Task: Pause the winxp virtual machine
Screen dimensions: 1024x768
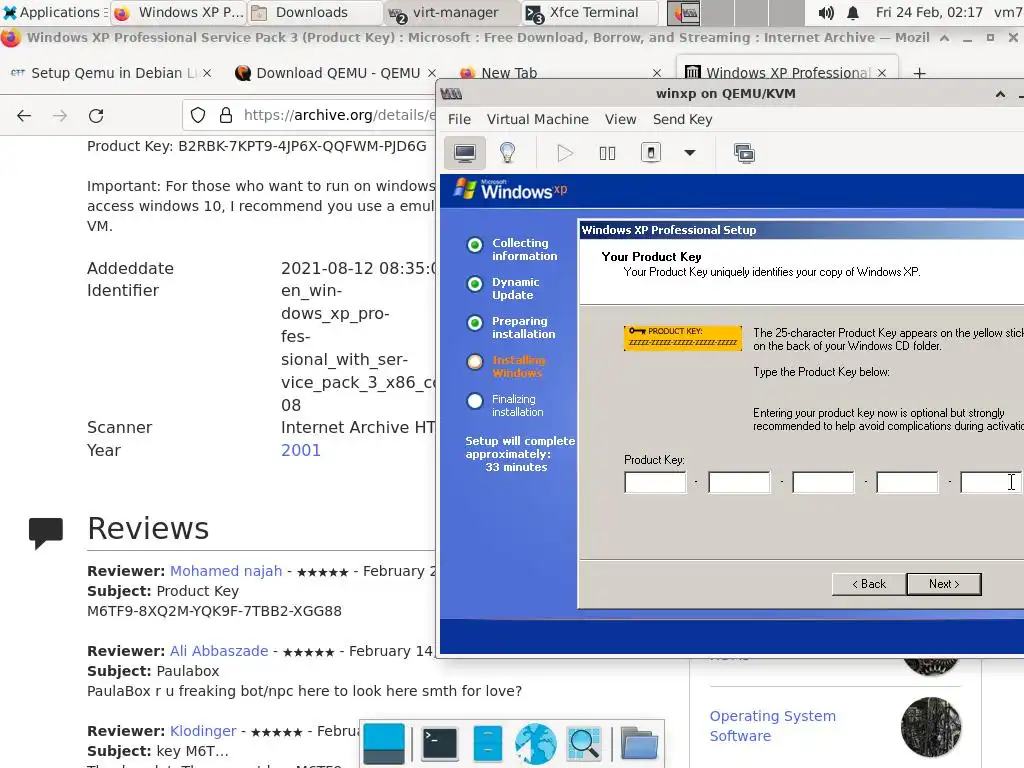Action: (x=607, y=153)
